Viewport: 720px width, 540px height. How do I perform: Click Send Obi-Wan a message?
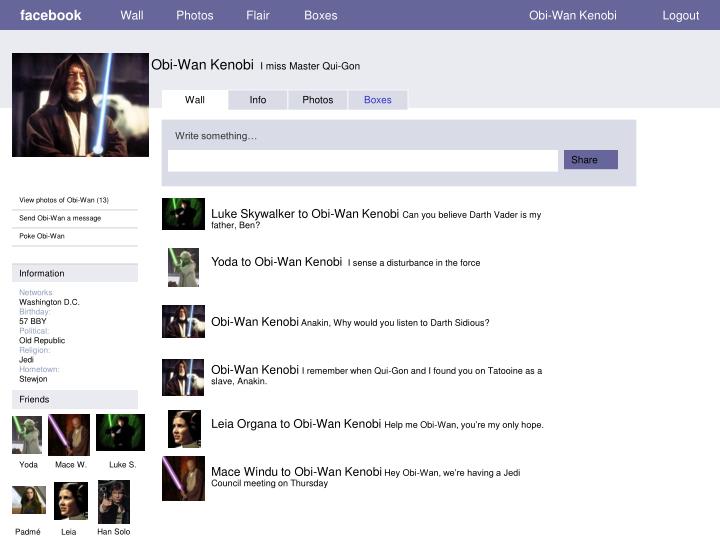(x=60, y=218)
